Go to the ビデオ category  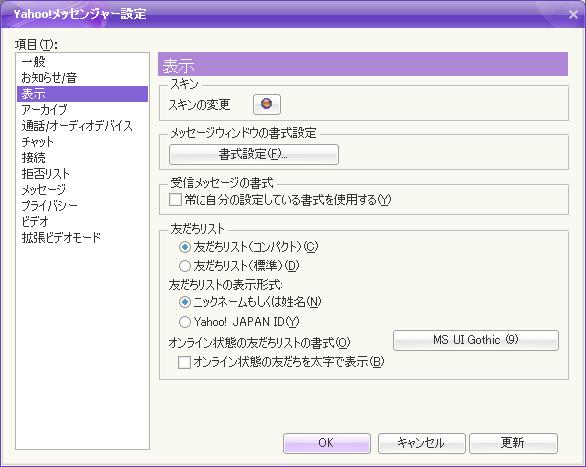pos(82,222)
